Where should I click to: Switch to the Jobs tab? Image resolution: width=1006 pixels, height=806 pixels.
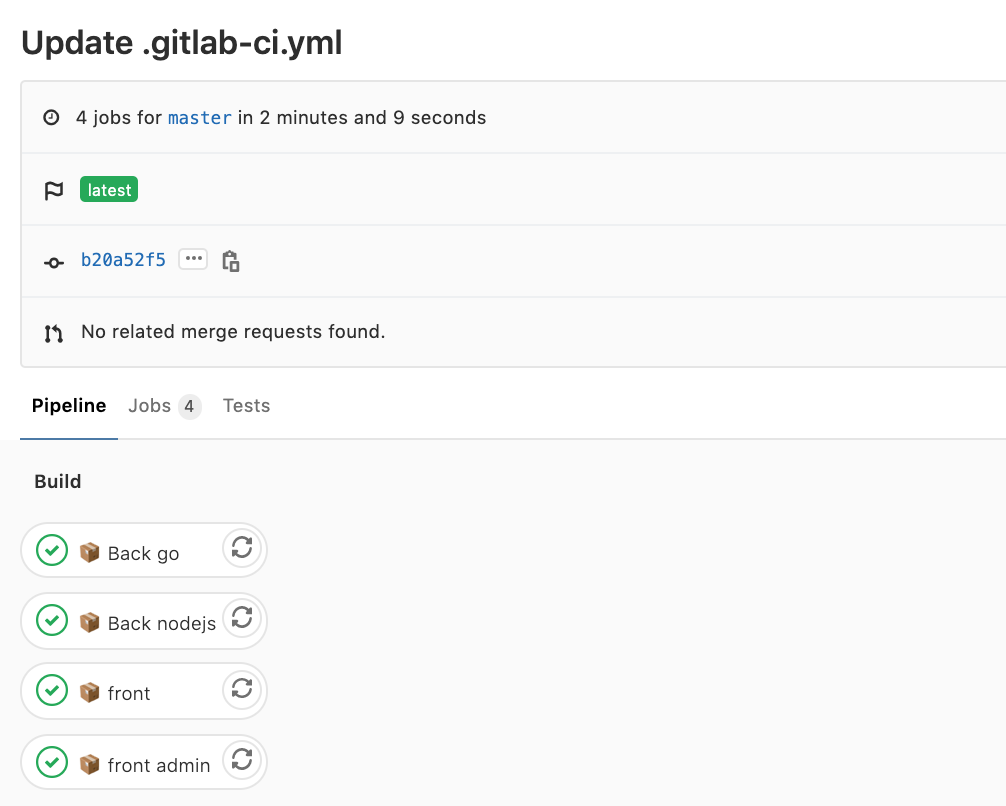pos(149,406)
